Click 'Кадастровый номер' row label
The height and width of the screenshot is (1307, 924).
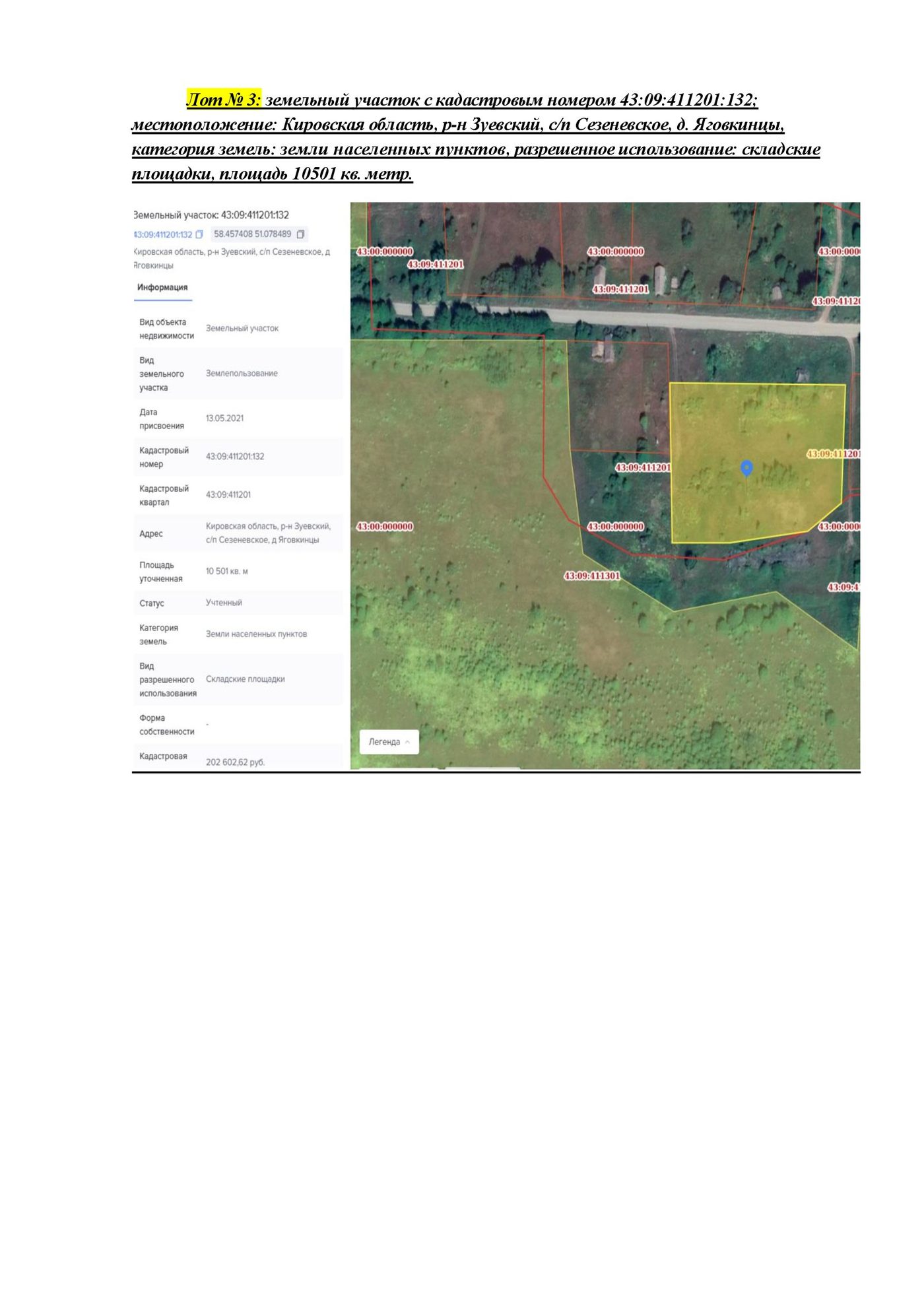[164, 457]
